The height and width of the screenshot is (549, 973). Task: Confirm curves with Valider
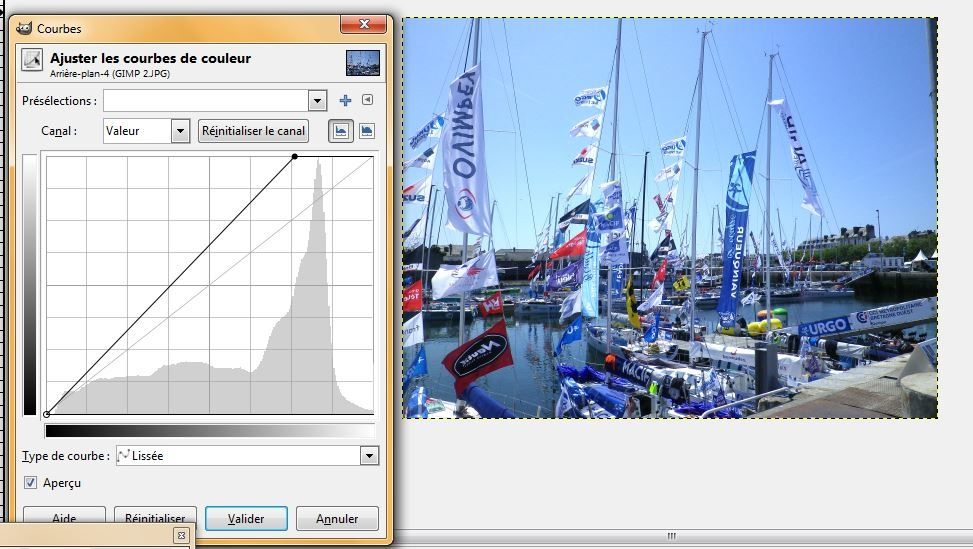246,519
